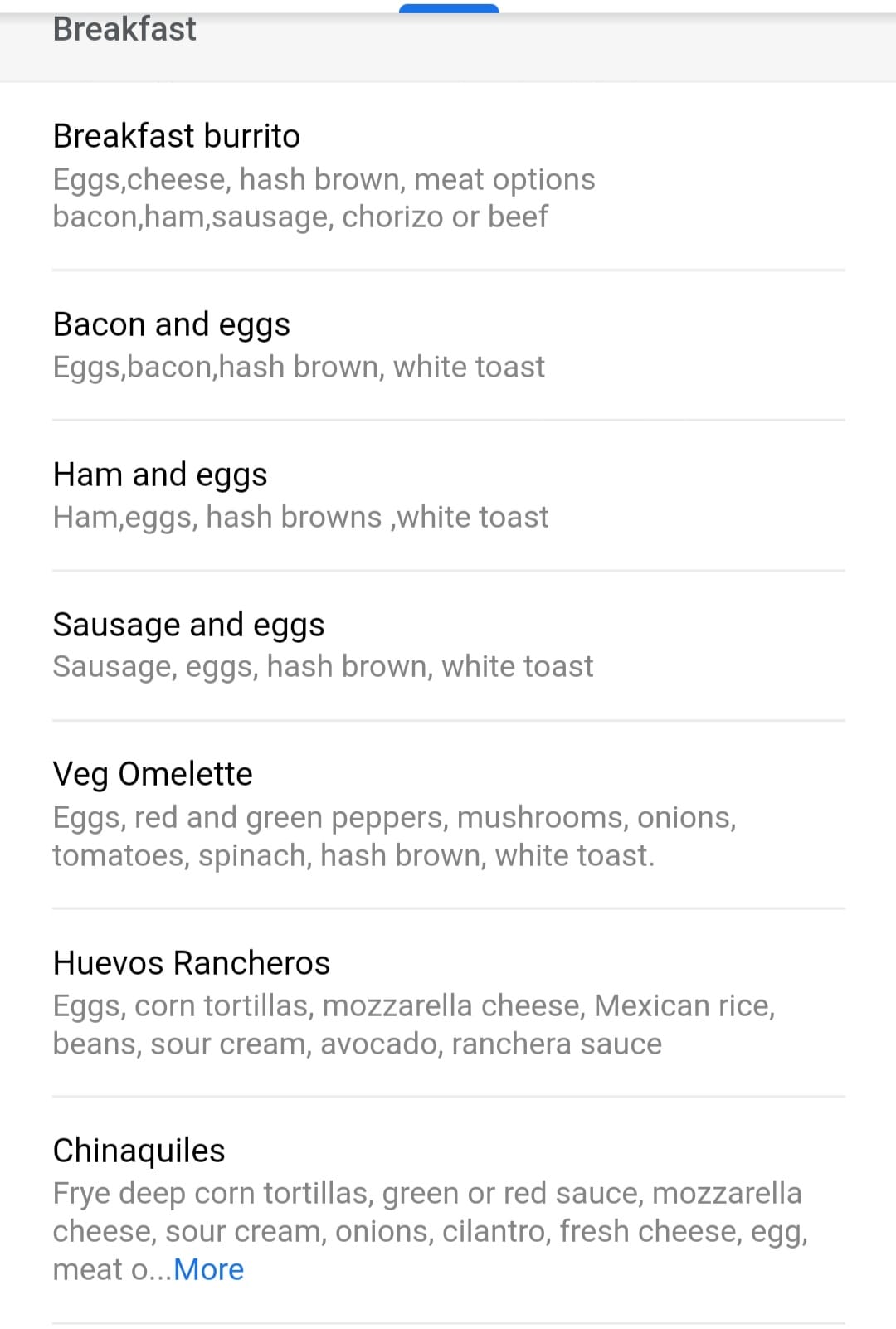The height and width of the screenshot is (1329, 896).
Task: Select the Breakfast section header
Action: [124, 30]
